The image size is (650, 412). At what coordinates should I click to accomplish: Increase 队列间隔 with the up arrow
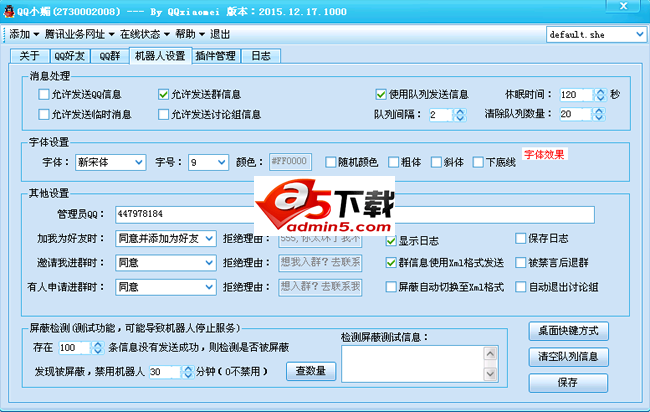[459, 111]
